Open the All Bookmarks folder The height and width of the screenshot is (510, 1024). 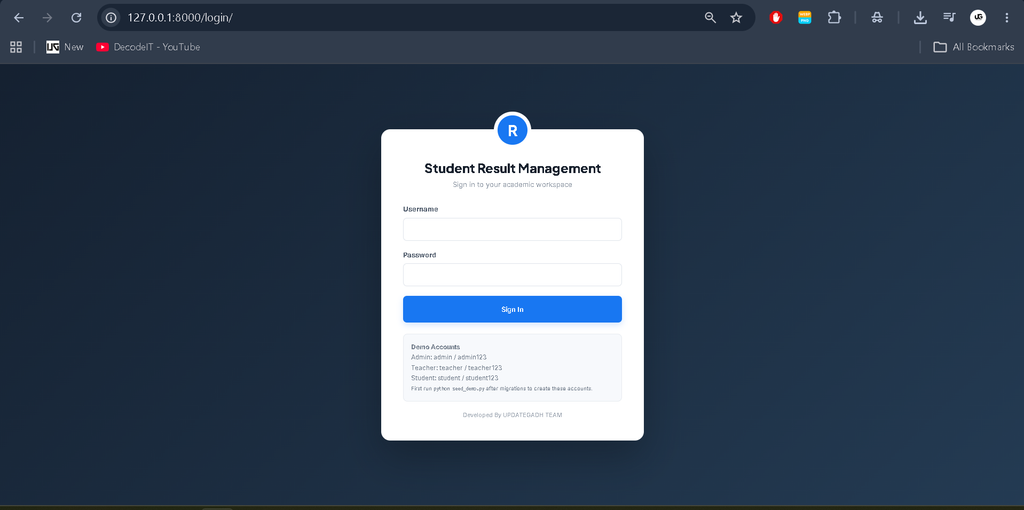pos(974,47)
